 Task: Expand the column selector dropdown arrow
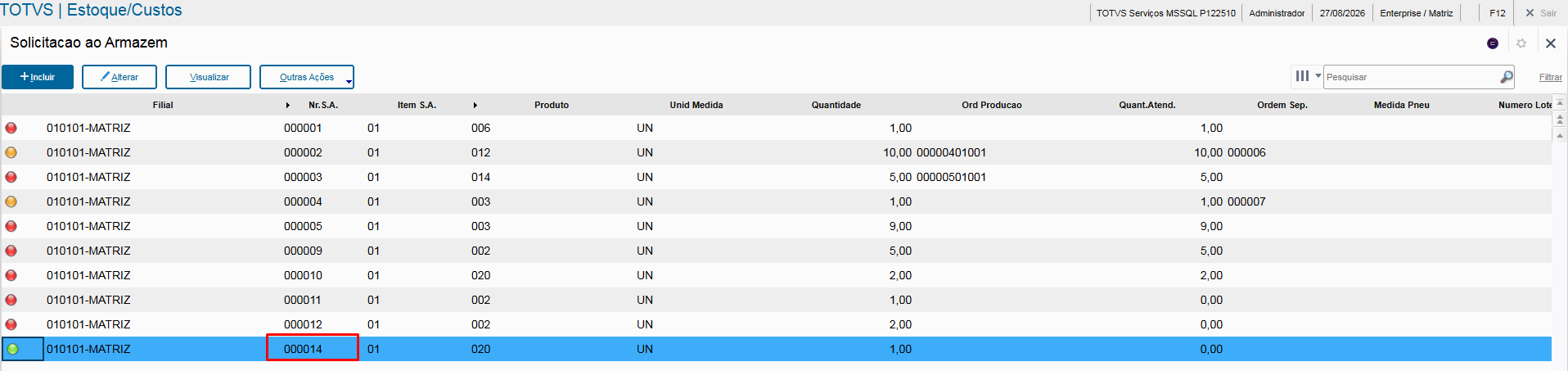click(1318, 76)
